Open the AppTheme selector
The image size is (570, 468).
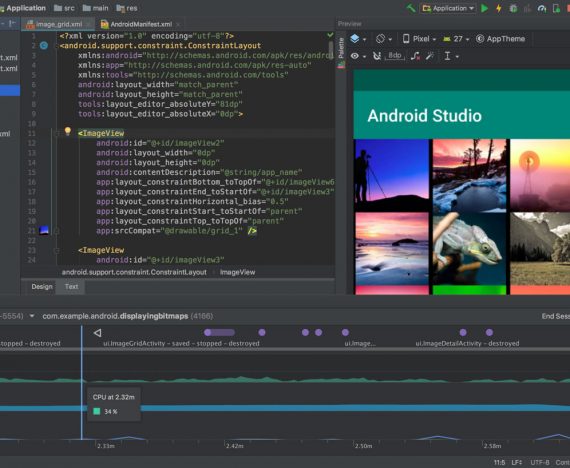501,39
